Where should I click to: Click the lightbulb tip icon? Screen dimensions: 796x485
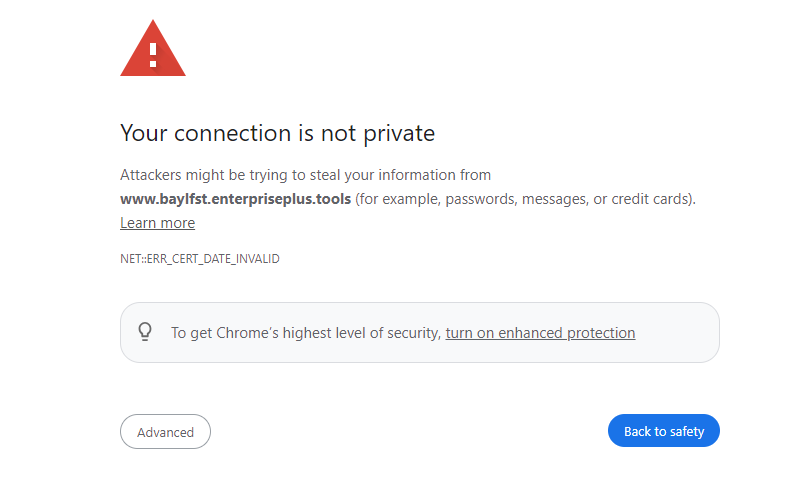pos(145,332)
